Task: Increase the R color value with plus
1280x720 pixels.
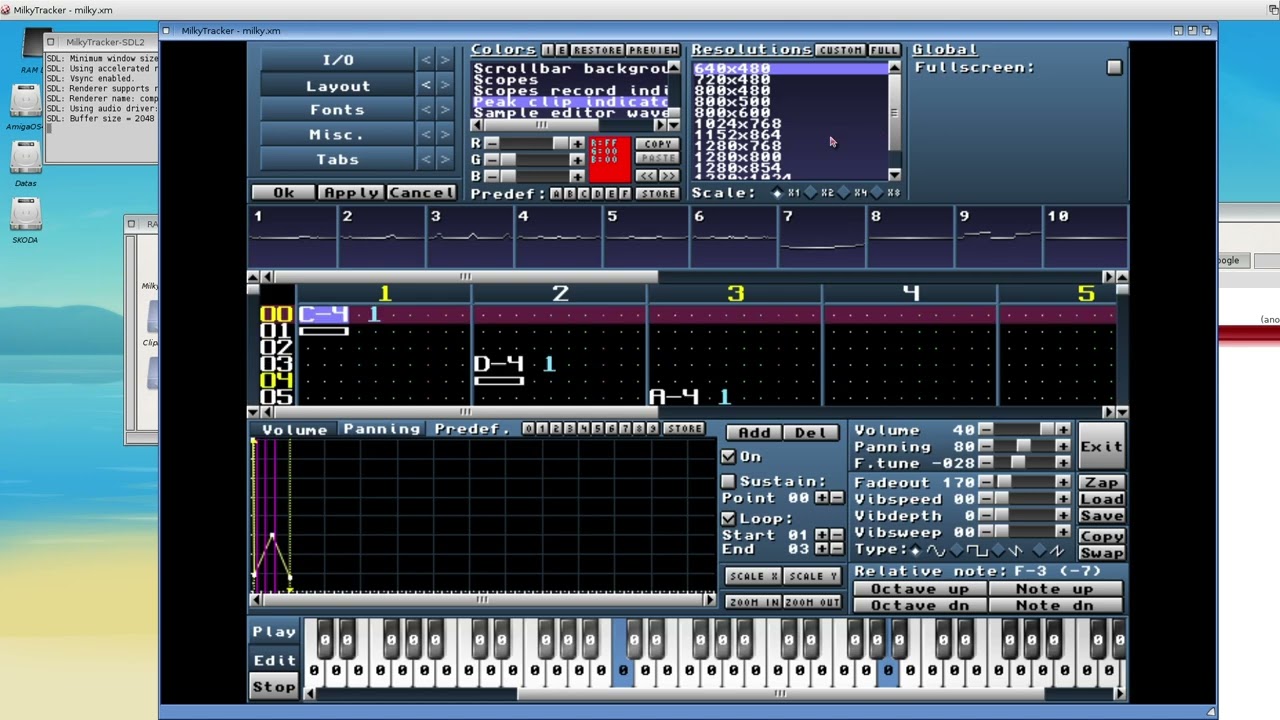Action: tap(577, 144)
